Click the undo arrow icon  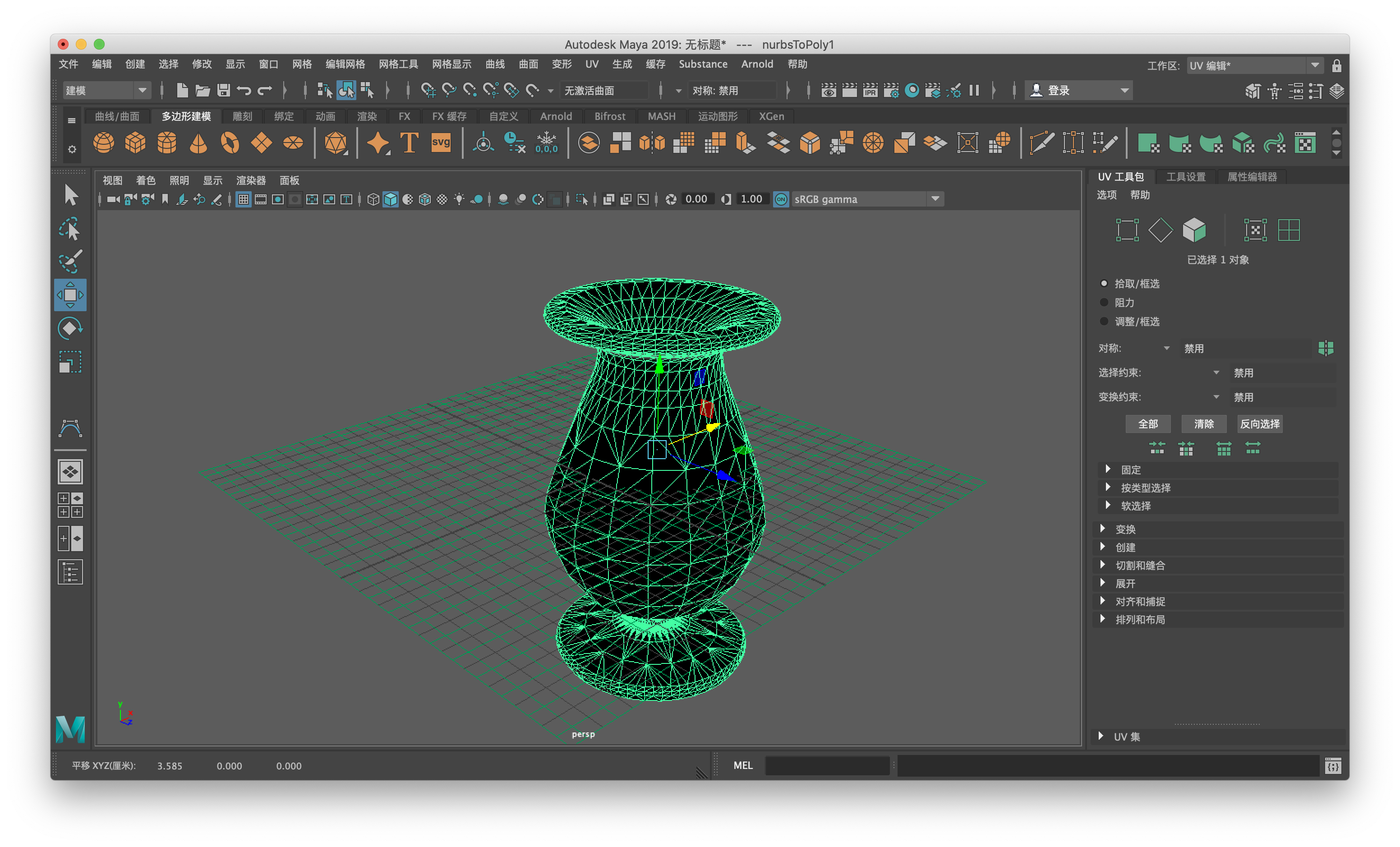pos(244,90)
